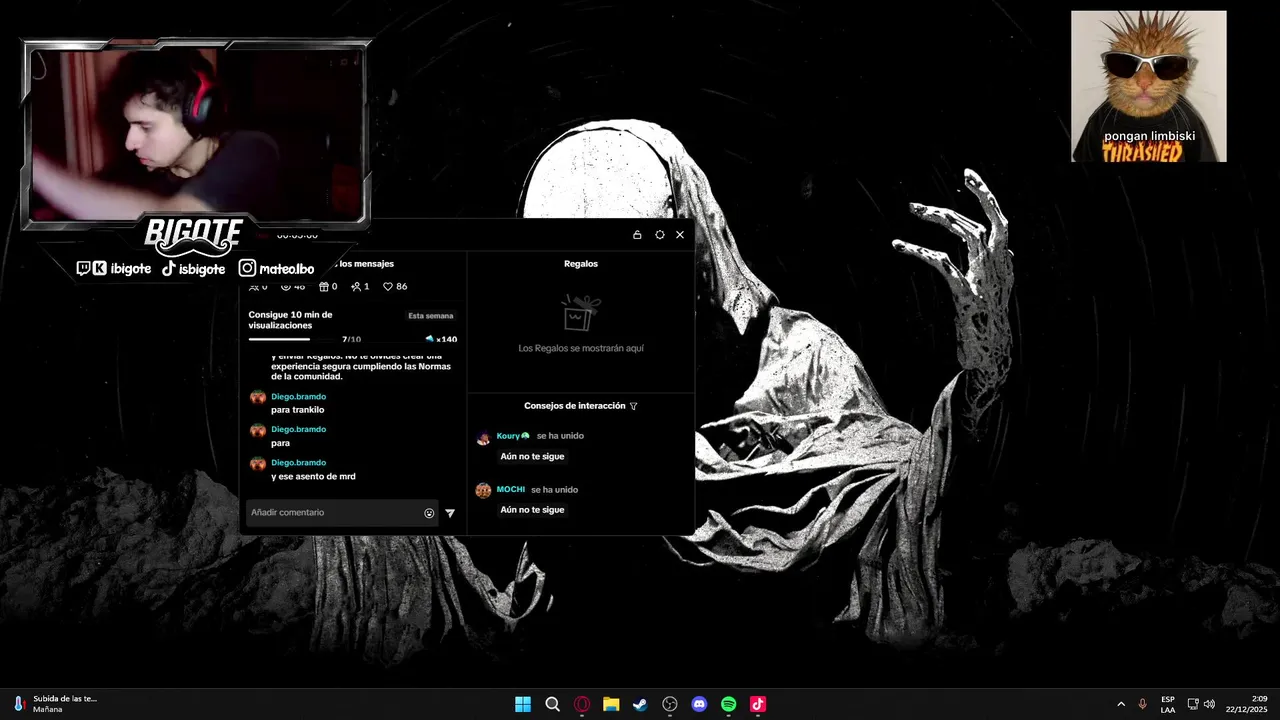The image size is (1280, 720).
Task: Open the weather widget 'Subida de las te...'
Action: (55, 704)
